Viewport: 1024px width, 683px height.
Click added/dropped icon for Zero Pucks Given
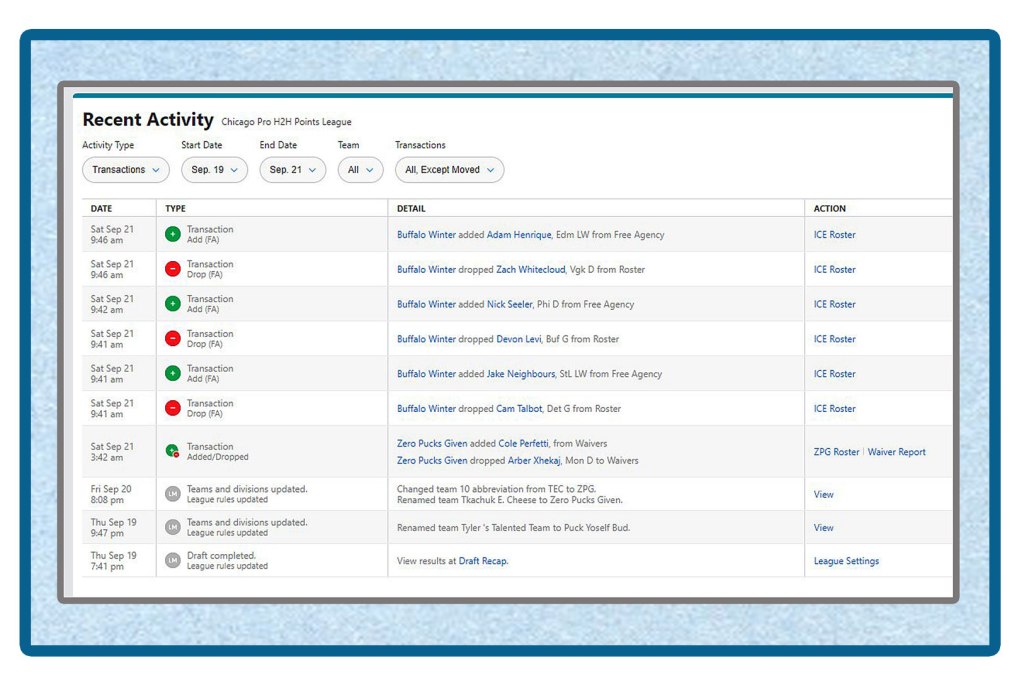(172, 452)
